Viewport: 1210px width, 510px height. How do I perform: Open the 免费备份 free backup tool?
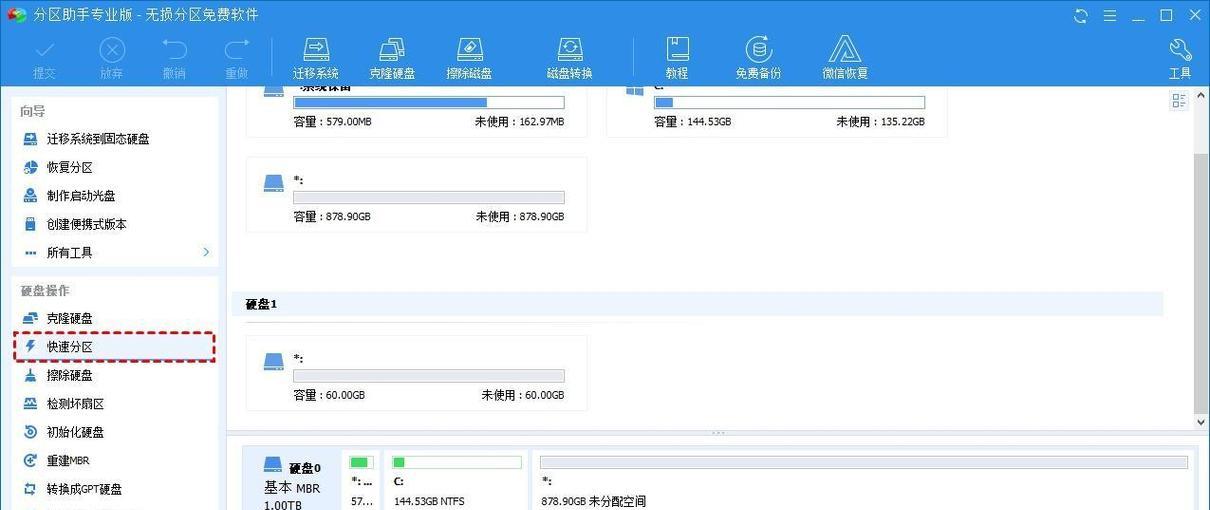(x=758, y=59)
